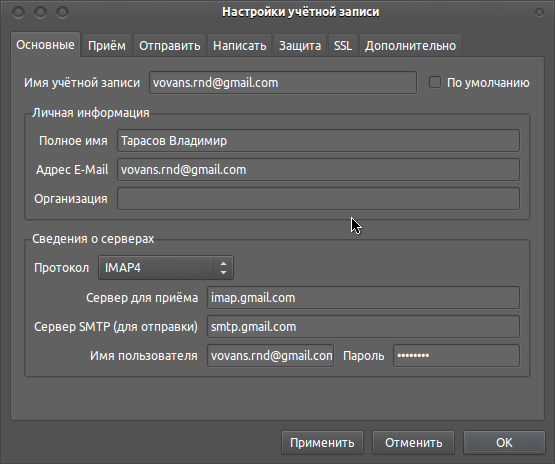Click the Применить button
Screen dimensions: 555x464
(322, 442)
